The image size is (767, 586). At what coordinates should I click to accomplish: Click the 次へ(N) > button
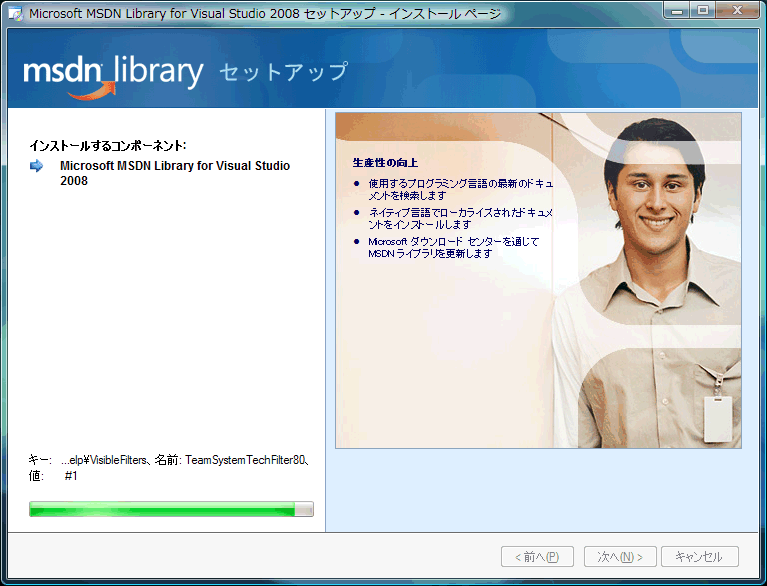click(620, 557)
